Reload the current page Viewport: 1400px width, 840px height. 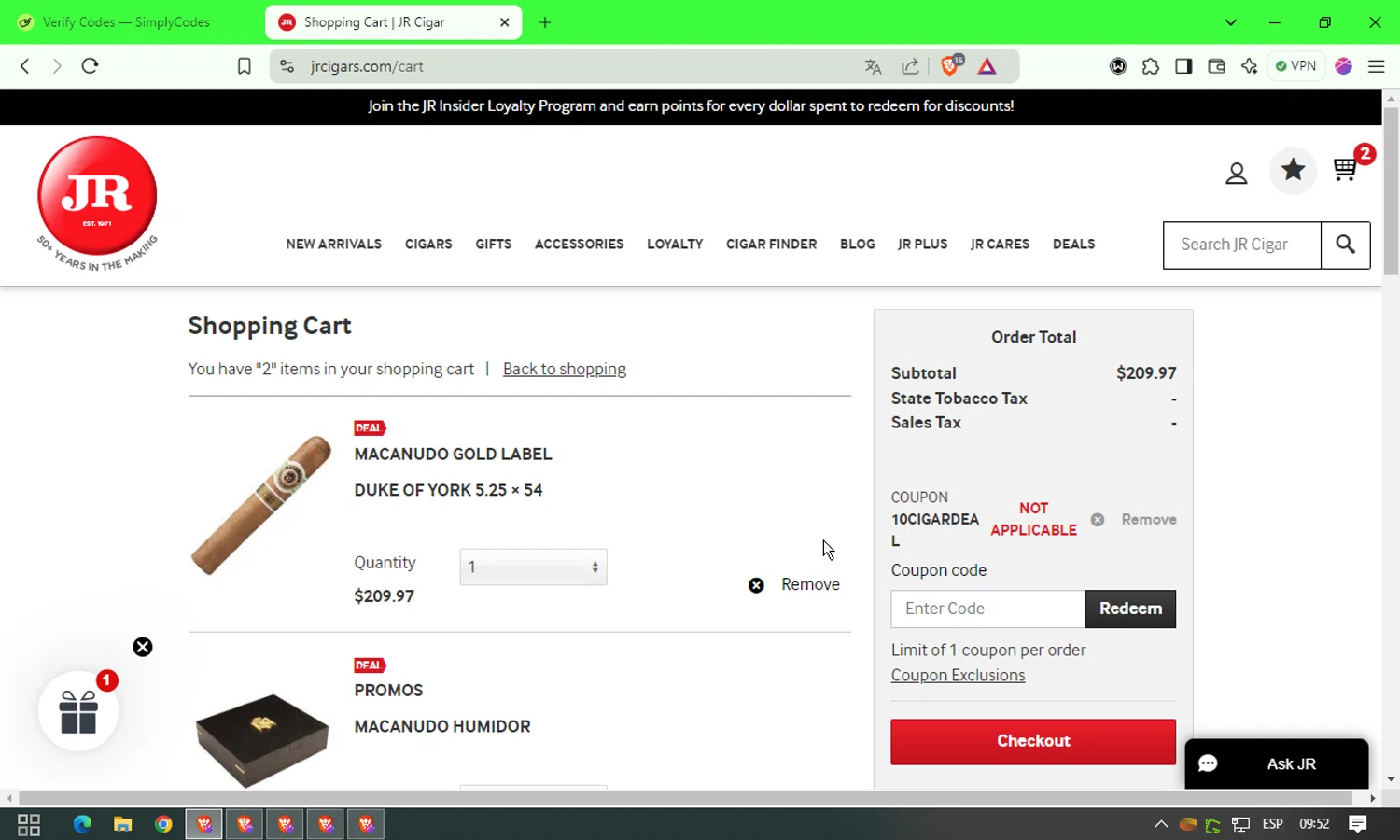[x=90, y=66]
